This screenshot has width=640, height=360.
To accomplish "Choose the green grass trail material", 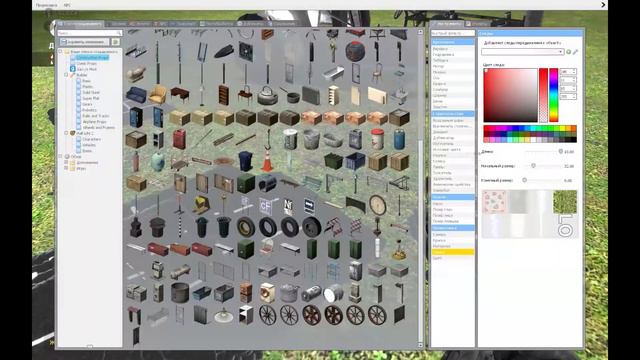I will pos(565,202).
